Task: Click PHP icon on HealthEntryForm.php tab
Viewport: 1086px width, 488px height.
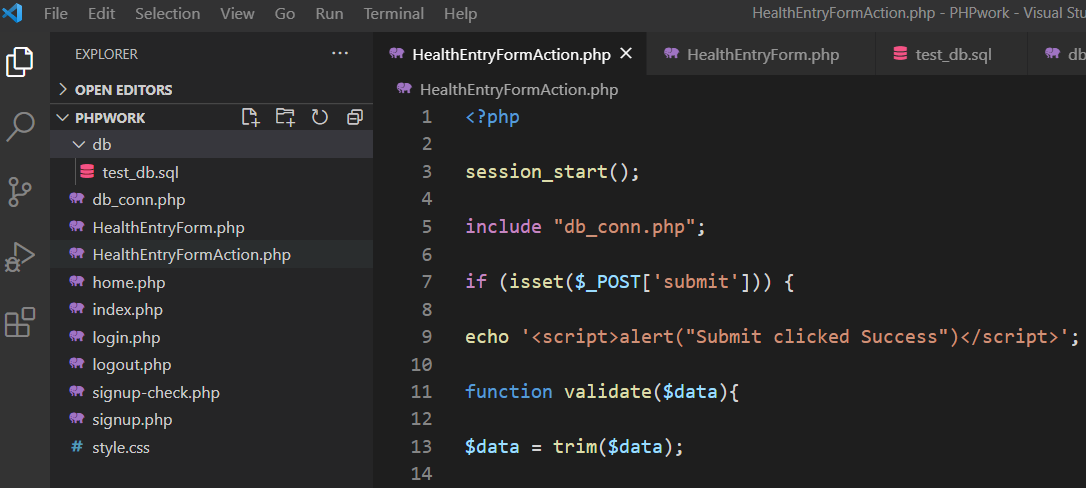Action: click(x=671, y=53)
